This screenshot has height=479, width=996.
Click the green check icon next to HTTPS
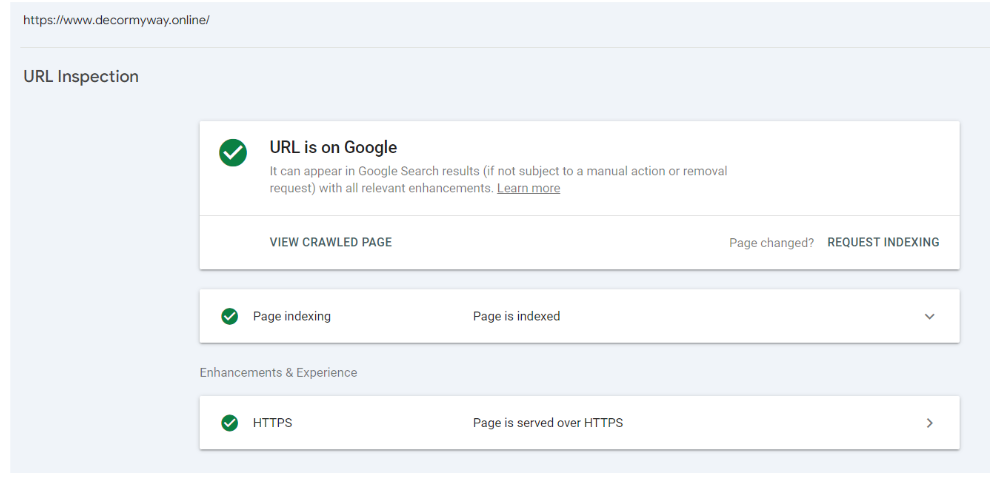click(229, 423)
